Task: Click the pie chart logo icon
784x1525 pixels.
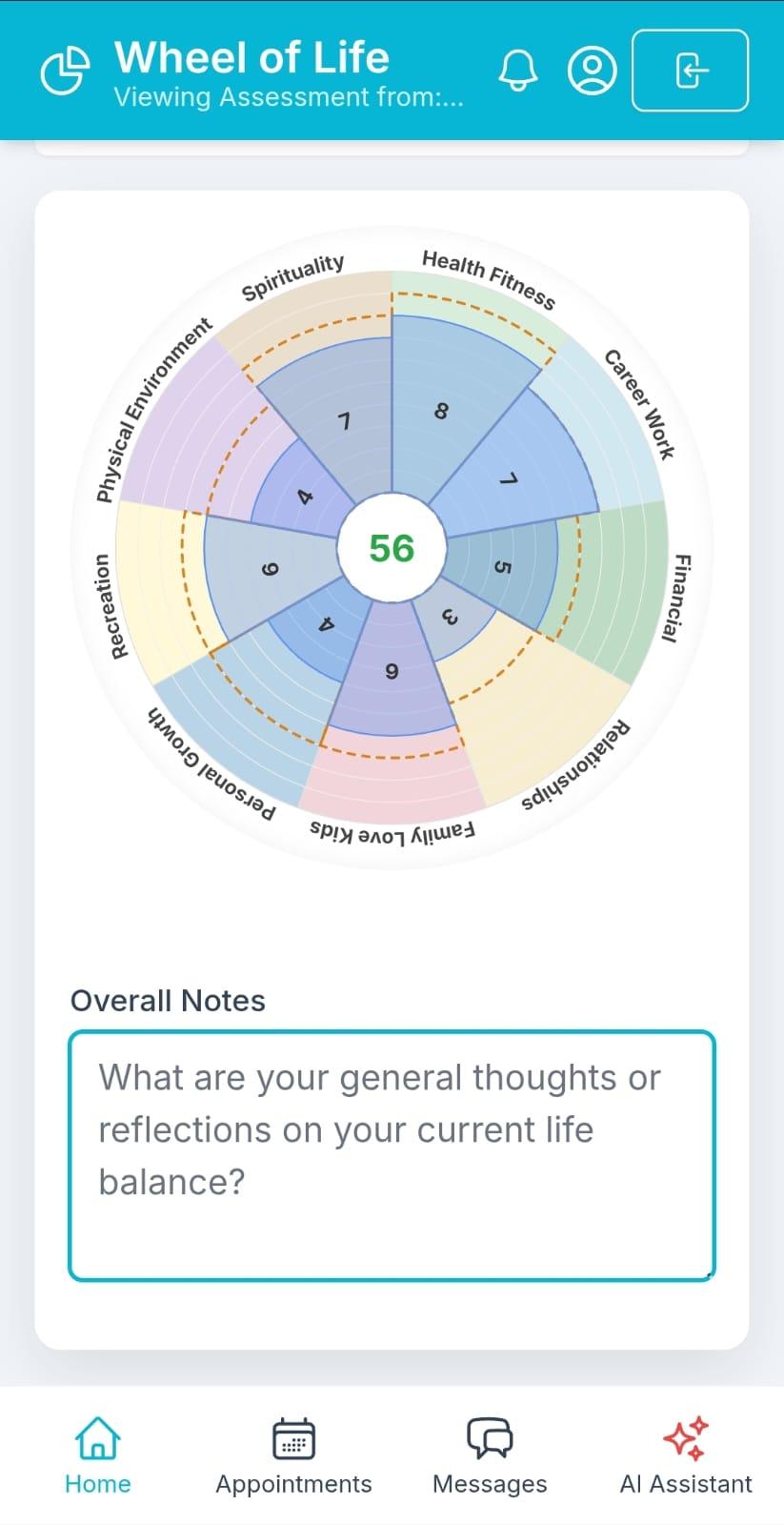Action: point(65,71)
